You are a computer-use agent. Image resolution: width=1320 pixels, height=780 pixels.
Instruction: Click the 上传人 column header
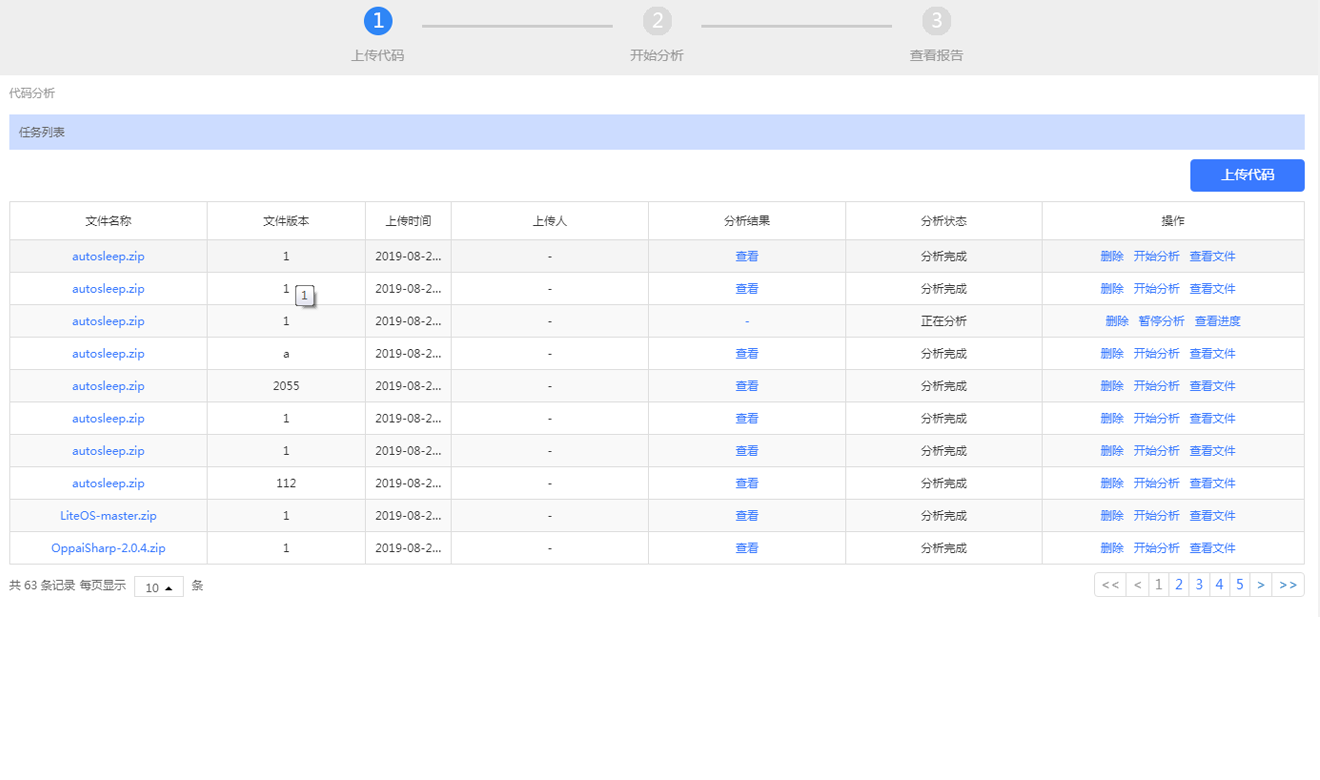coord(550,221)
